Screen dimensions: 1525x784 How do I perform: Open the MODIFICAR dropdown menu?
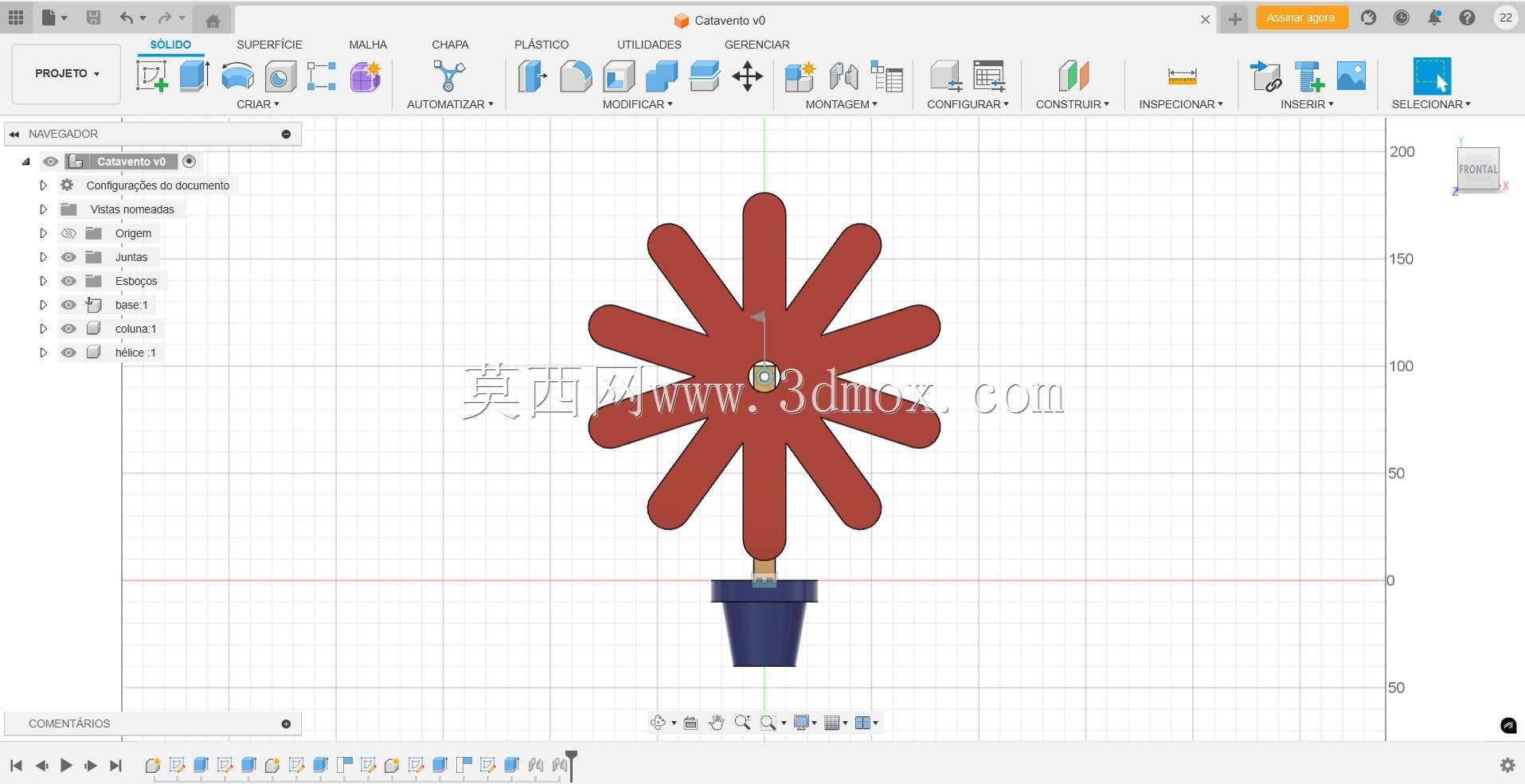pos(638,104)
